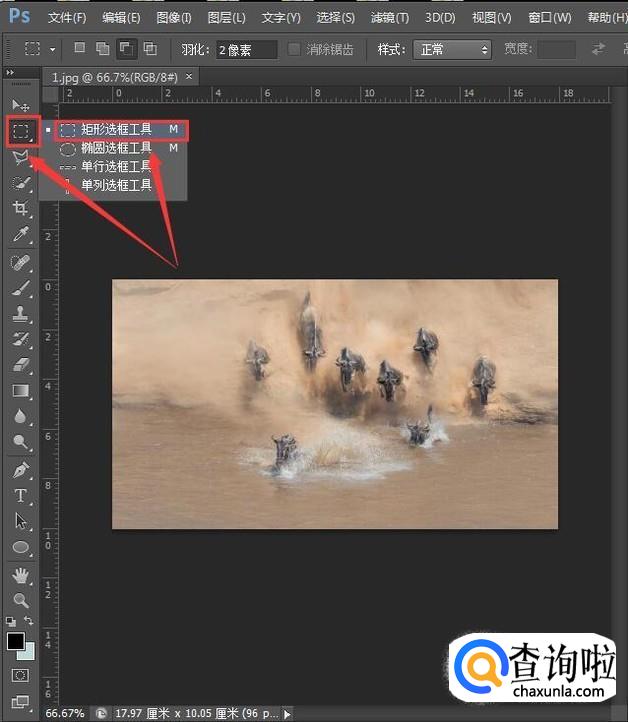Choose Intersect with selection mode

point(150,48)
